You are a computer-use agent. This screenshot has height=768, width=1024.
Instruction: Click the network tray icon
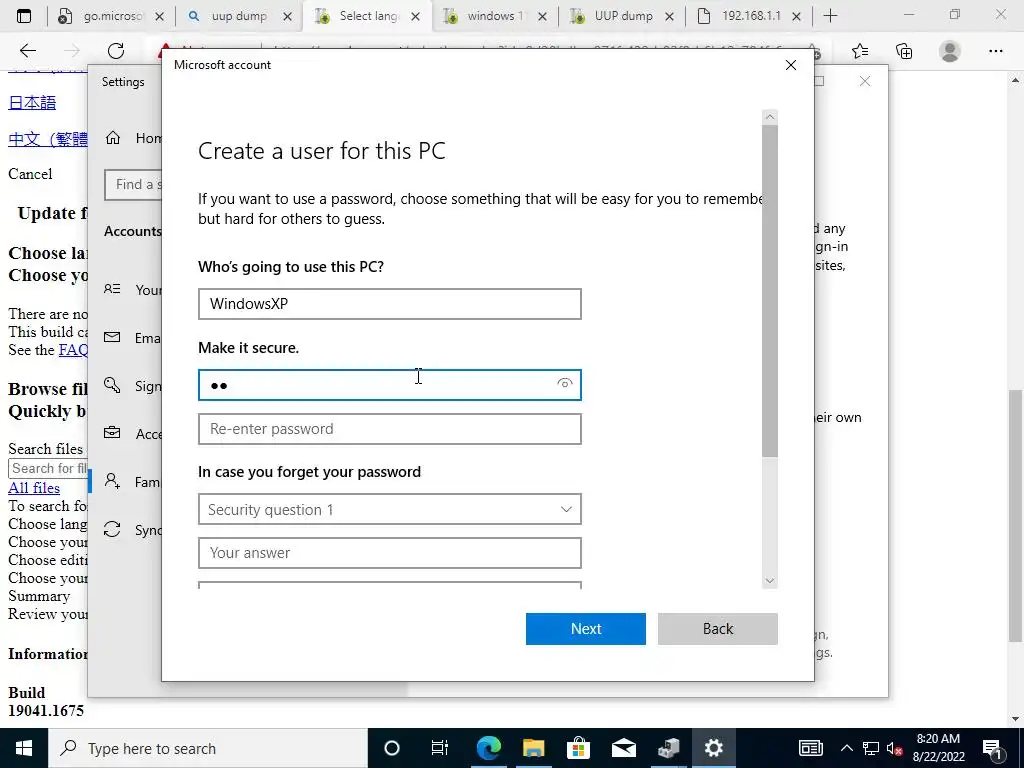point(871,748)
